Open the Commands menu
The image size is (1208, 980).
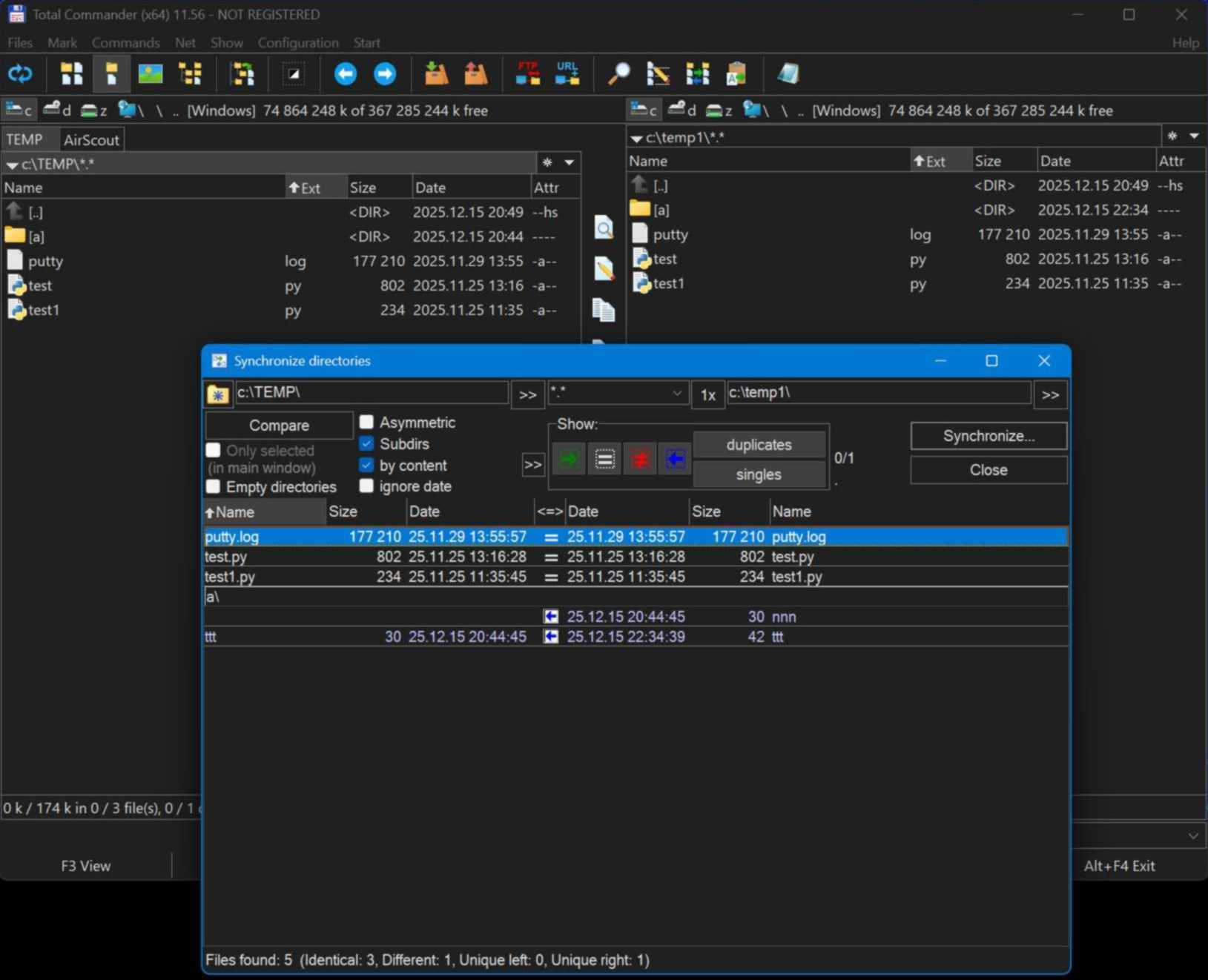tap(125, 43)
